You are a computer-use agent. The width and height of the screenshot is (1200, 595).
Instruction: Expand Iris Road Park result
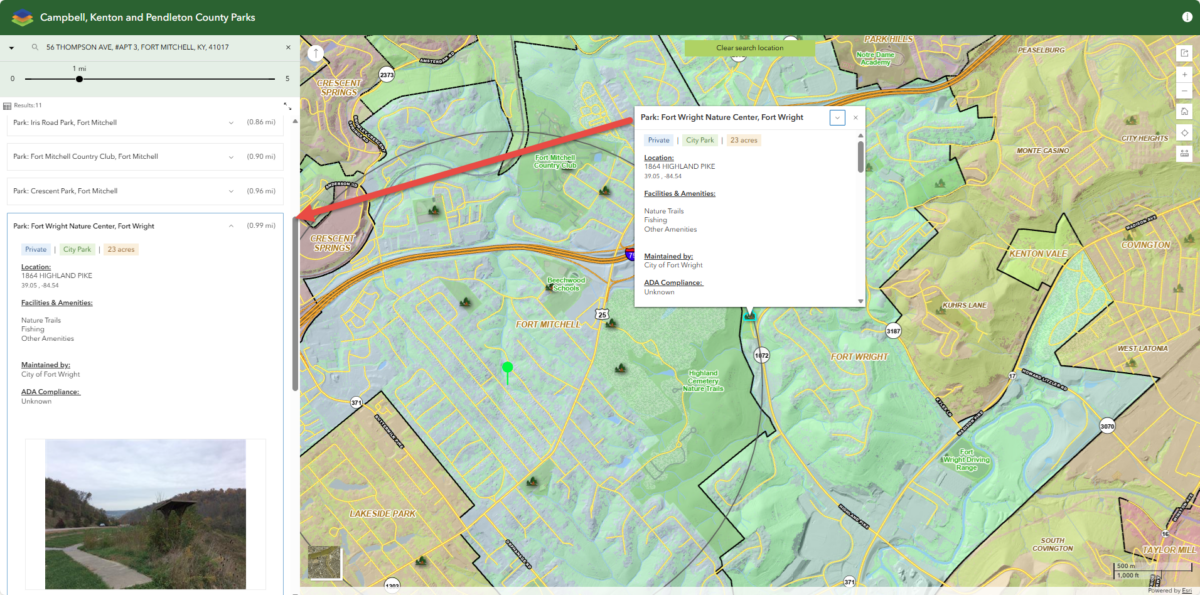(231, 122)
